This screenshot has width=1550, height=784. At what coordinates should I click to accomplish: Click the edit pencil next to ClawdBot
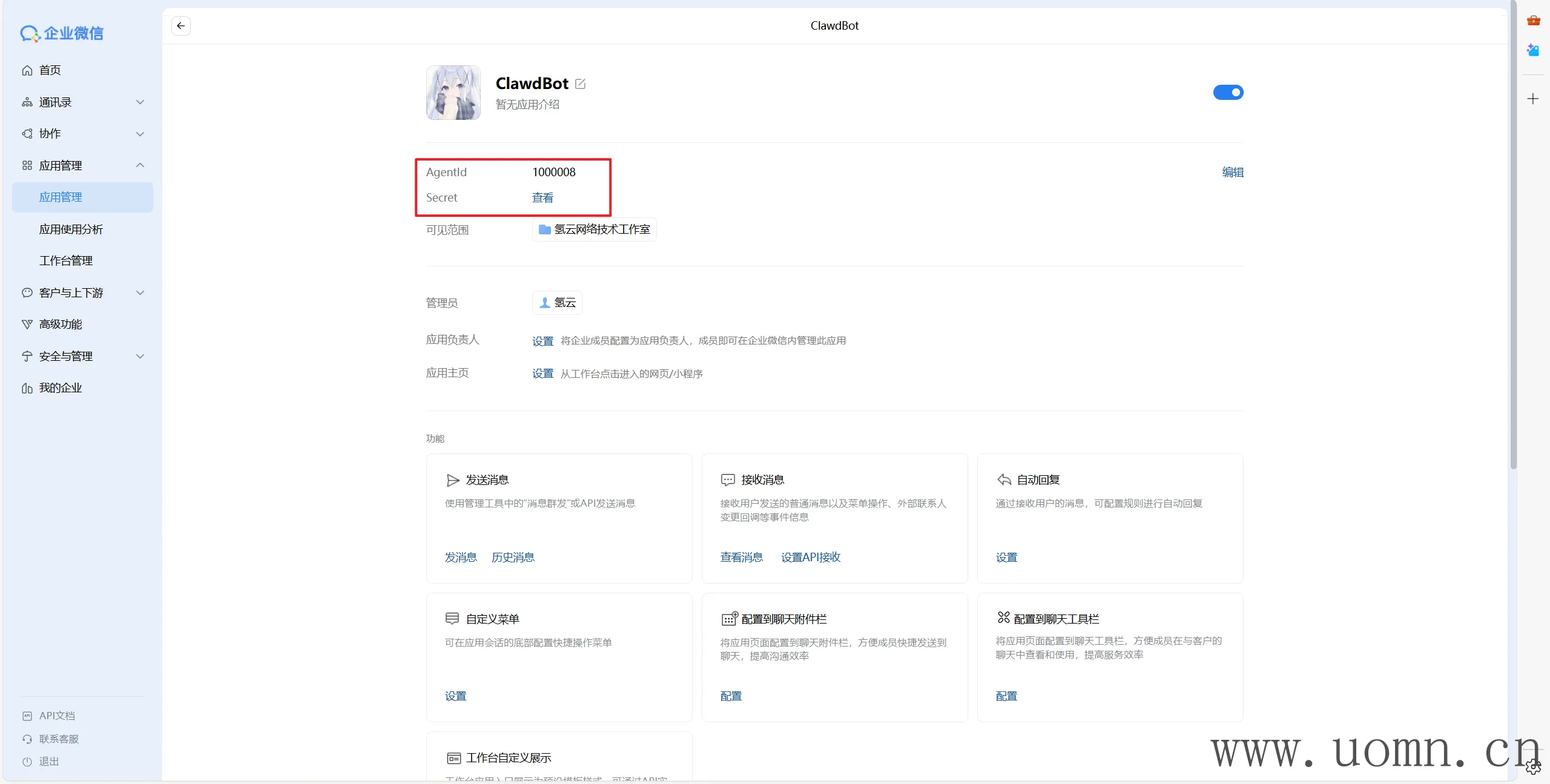coord(580,84)
